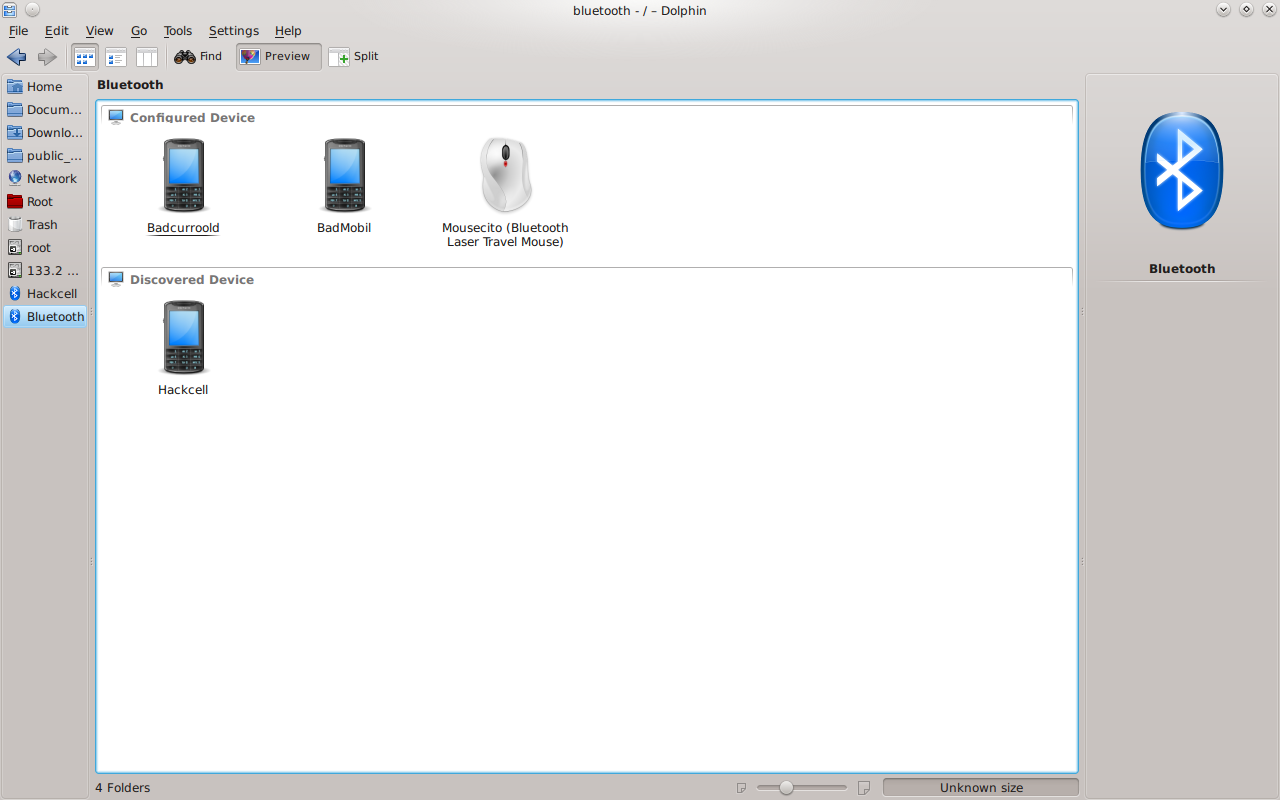Go forward with the grey arrow
Viewport: 1280px width, 800px height.
(x=47, y=57)
